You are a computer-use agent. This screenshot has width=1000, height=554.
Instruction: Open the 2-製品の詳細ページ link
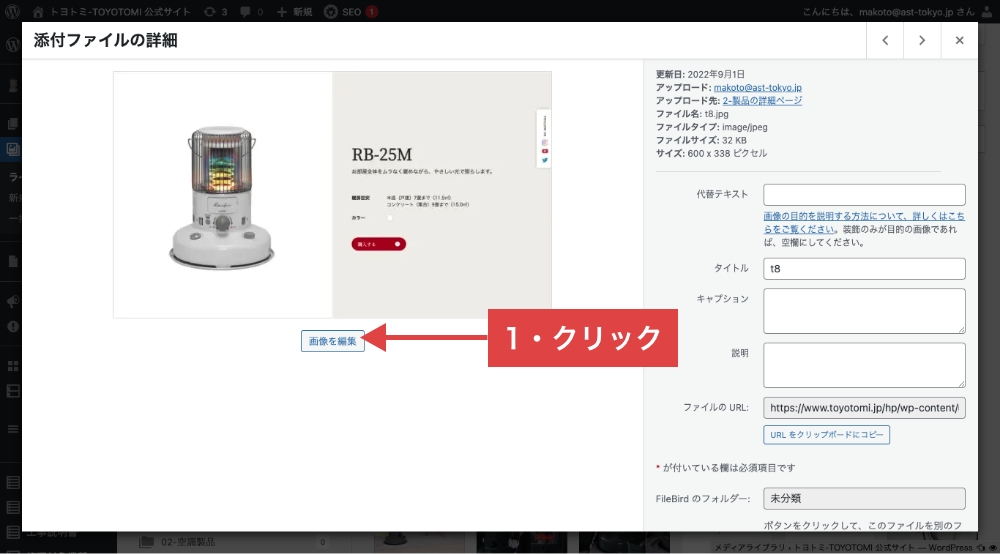(x=762, y=101)
